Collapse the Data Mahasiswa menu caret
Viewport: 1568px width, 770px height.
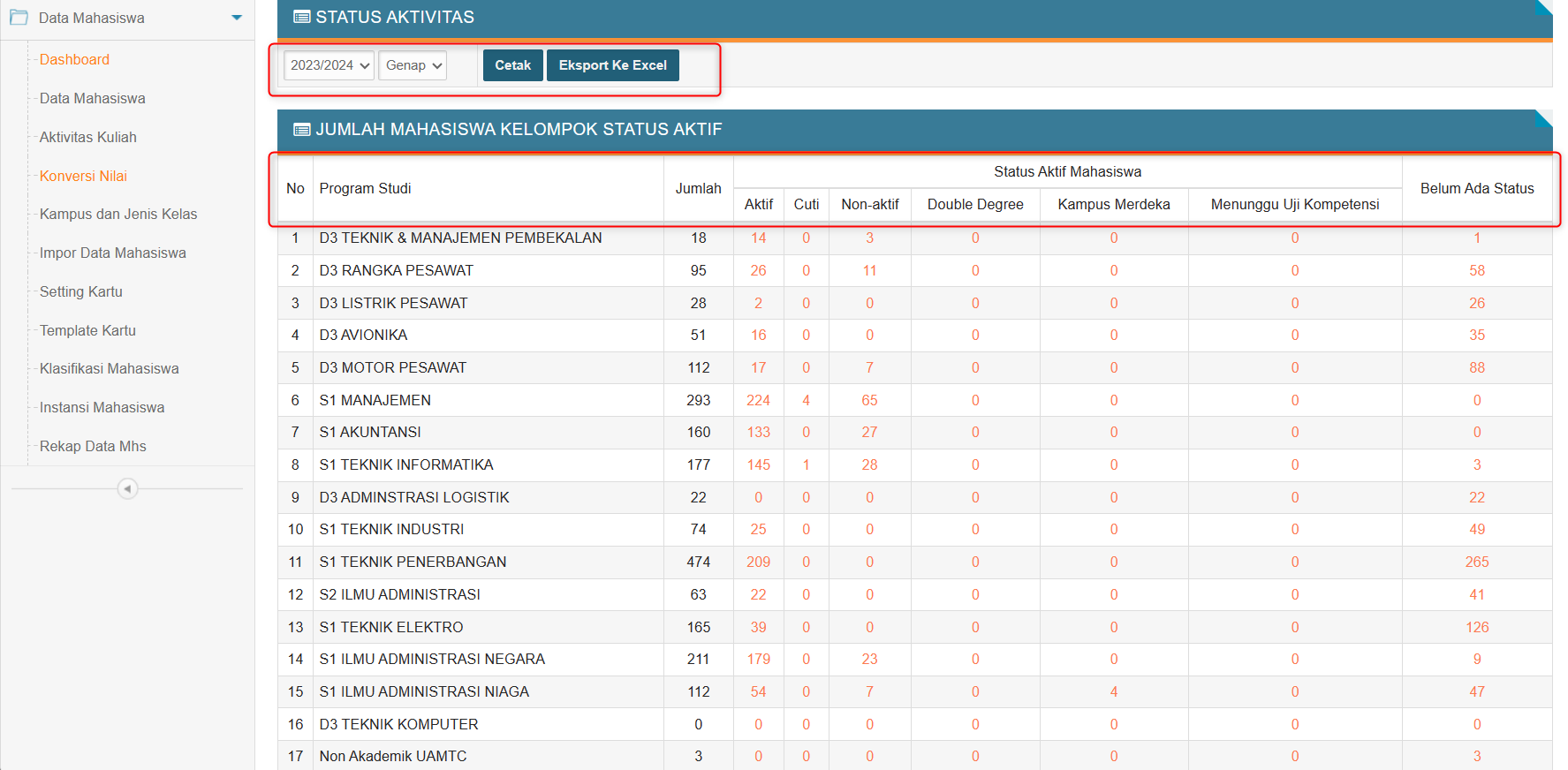tap(236, 18)
